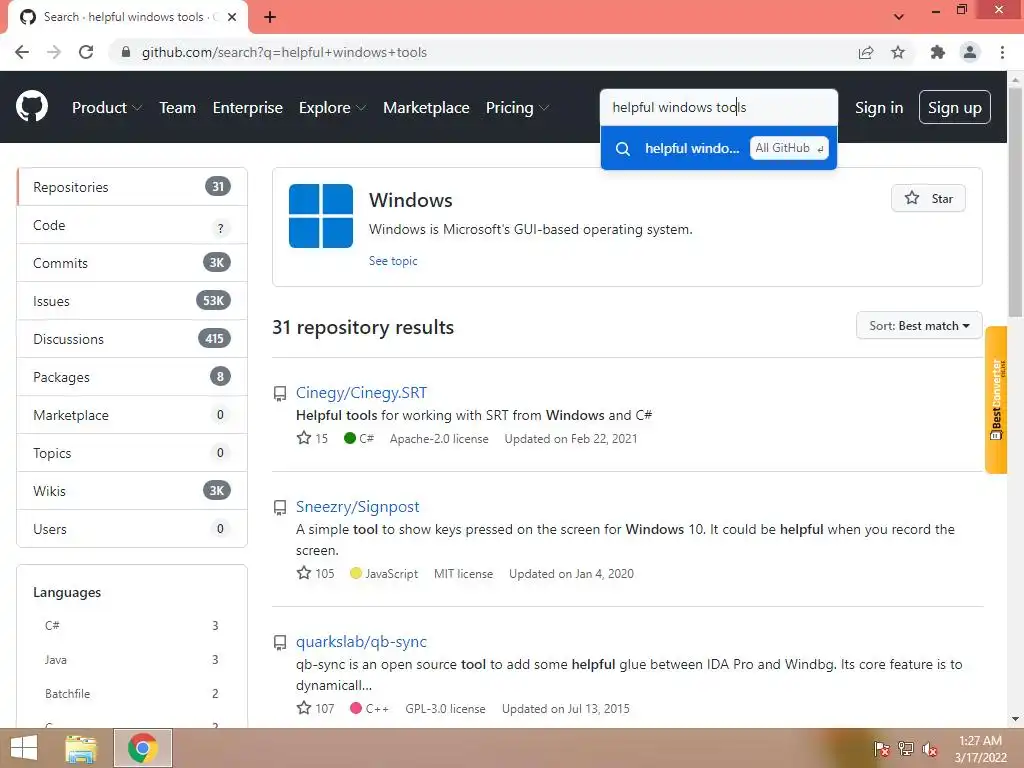Filter results by C# language
This screenshot has width=1024, height=768.
132,626
